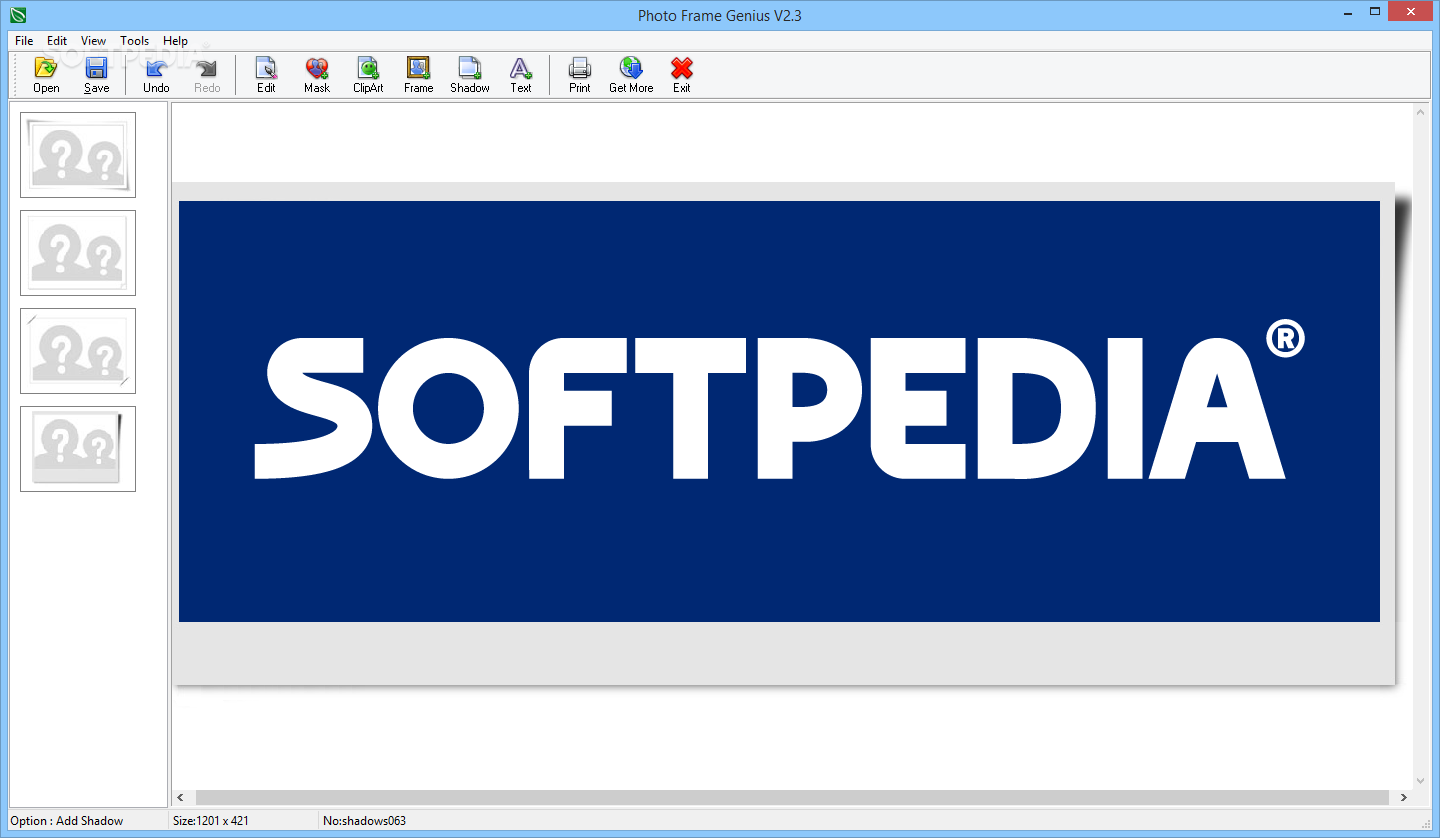Click the Get More download icon
The image size is (1440, 838).
point(631,75)
